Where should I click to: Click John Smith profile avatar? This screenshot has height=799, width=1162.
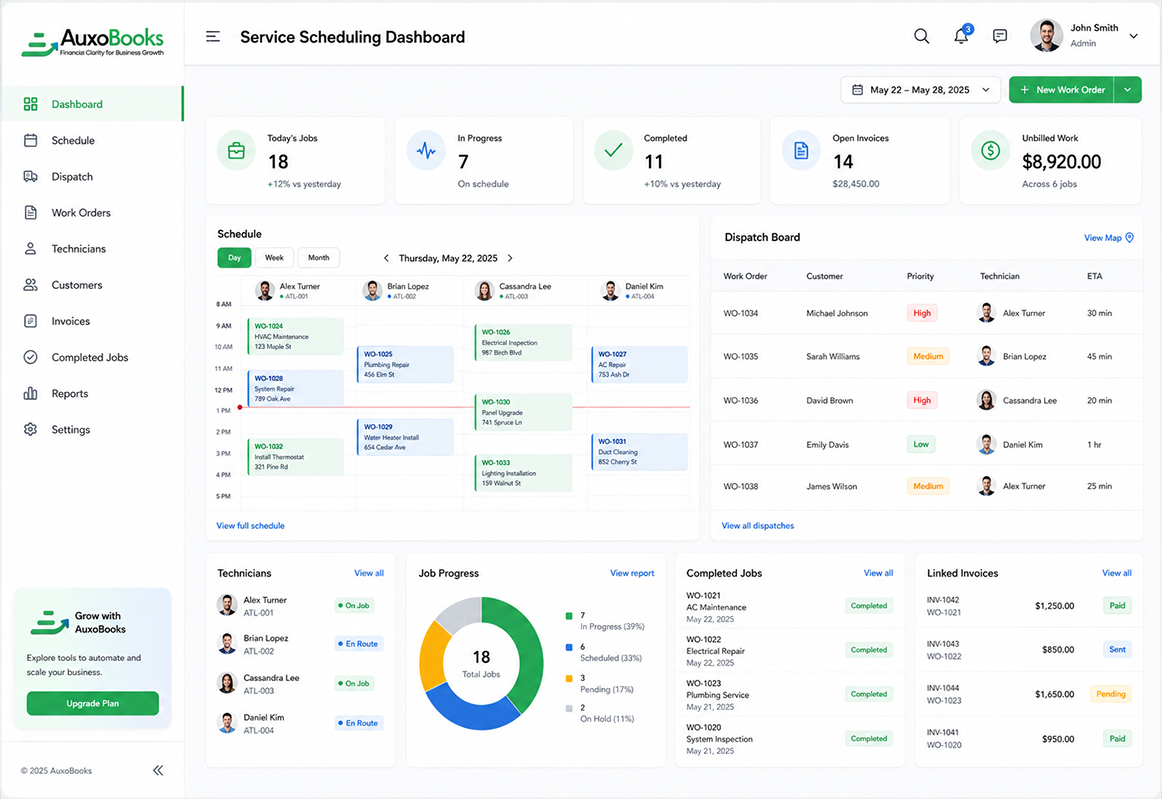coord(1046,36)
